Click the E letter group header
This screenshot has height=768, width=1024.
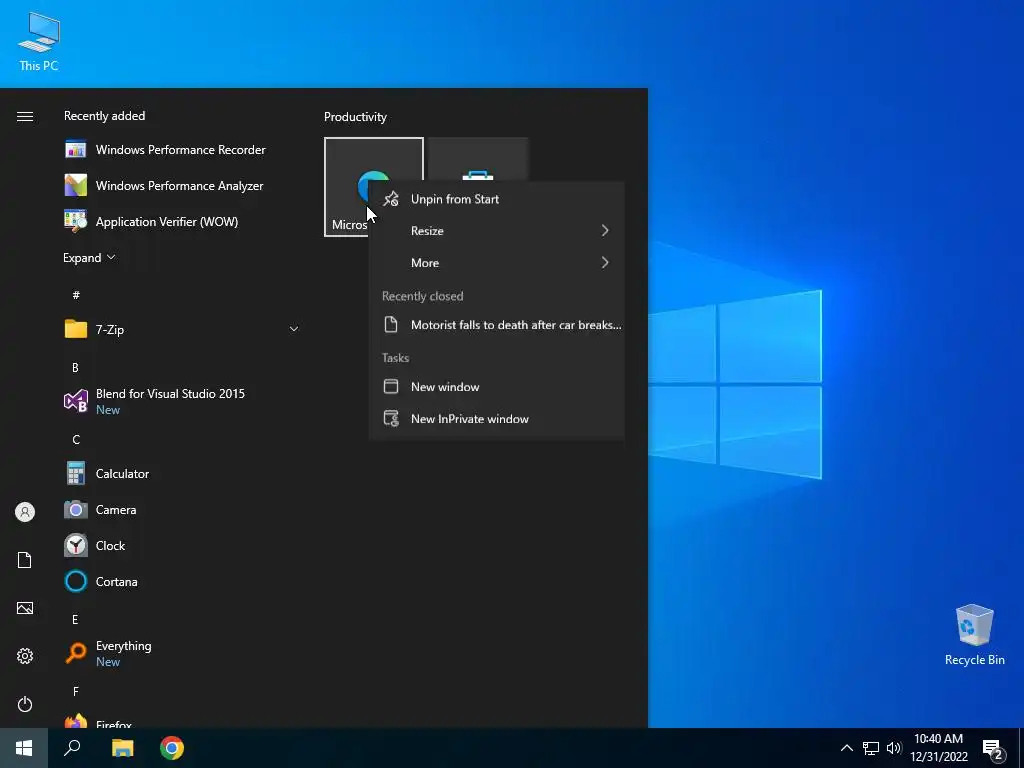75,619
